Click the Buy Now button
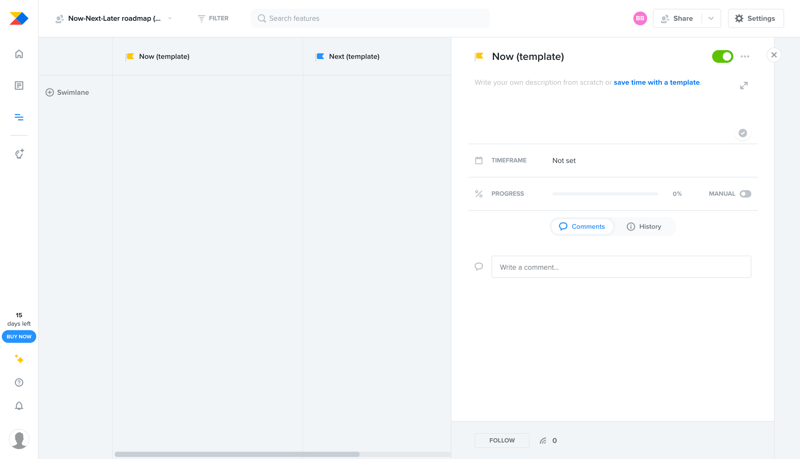The width and height of the screenshot is (800, 459). (x=19, y=337)
